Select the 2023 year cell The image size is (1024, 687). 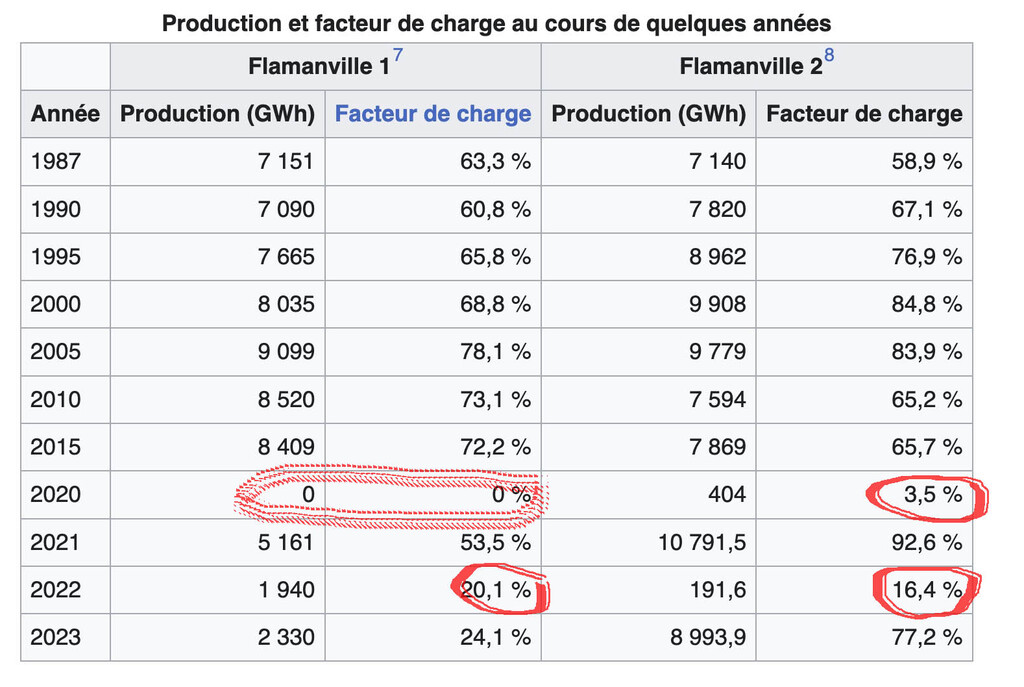[x=65, y=637]
